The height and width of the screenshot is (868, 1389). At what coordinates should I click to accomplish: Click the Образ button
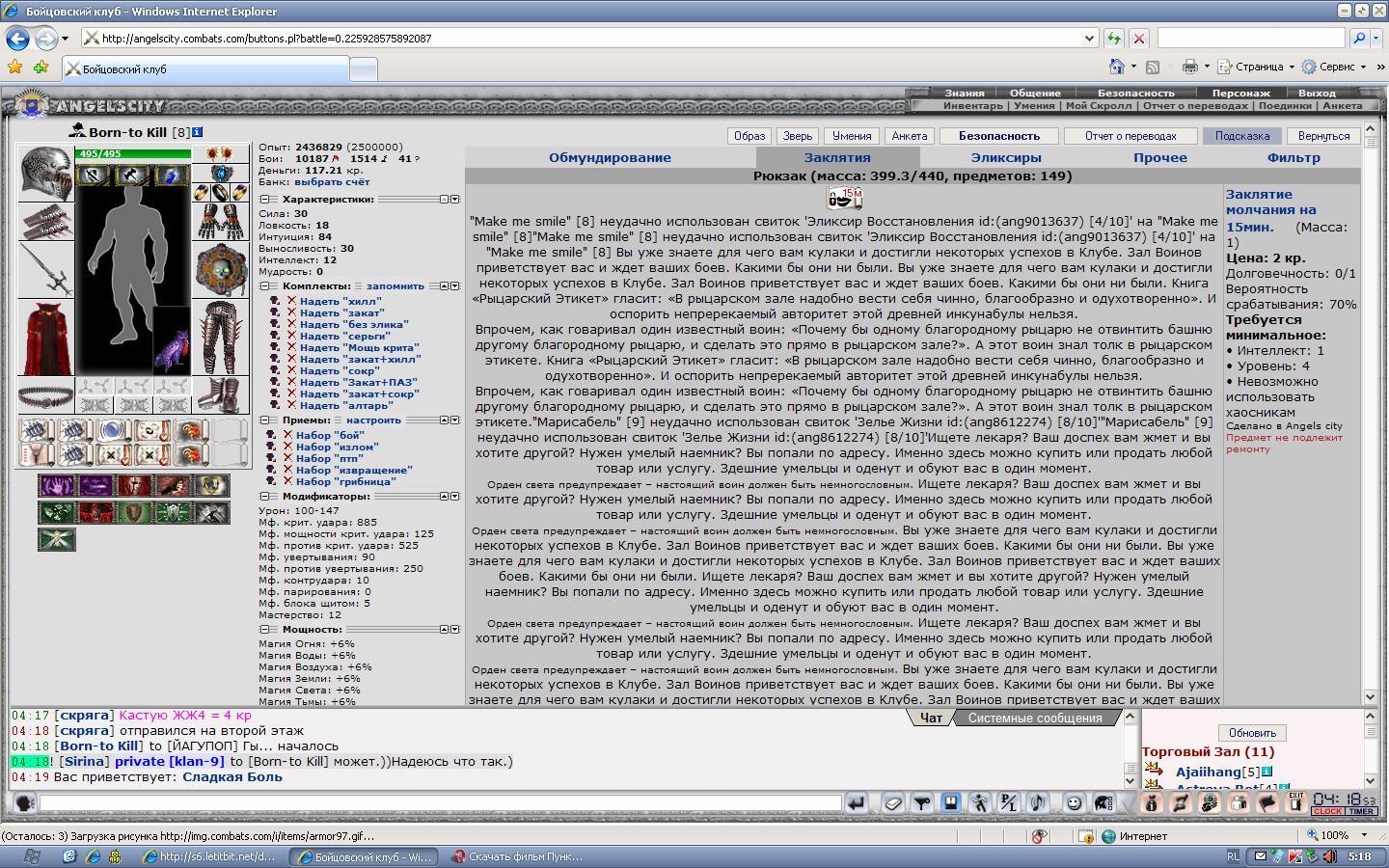749,136
